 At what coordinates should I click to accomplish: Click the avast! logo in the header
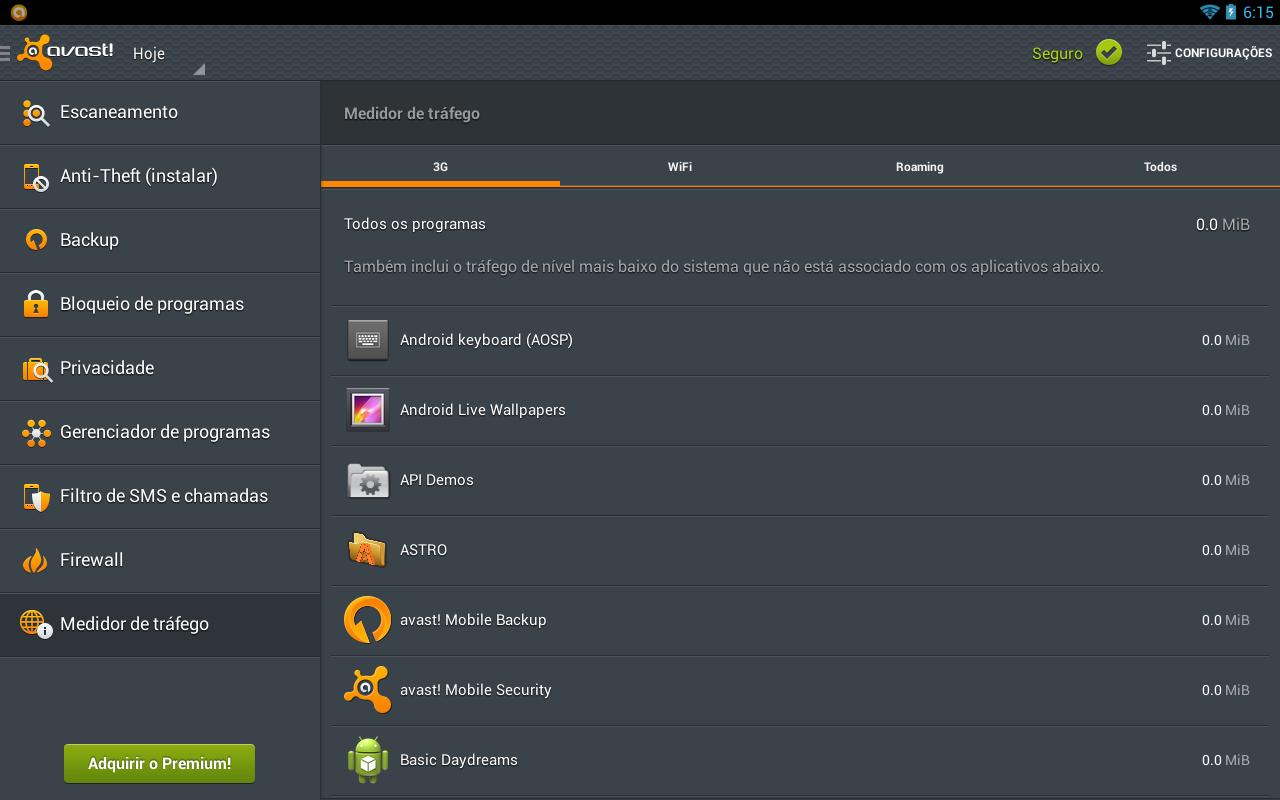[x=65, y=51]
